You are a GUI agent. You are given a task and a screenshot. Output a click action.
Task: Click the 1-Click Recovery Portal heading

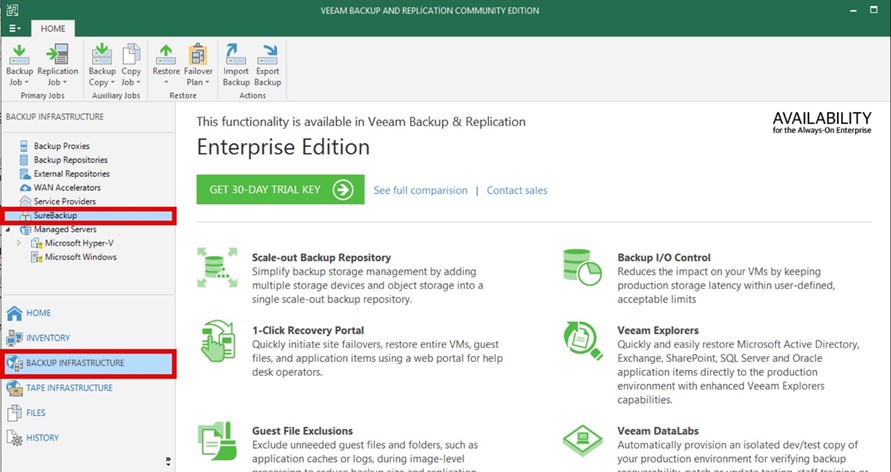(308, 330)
